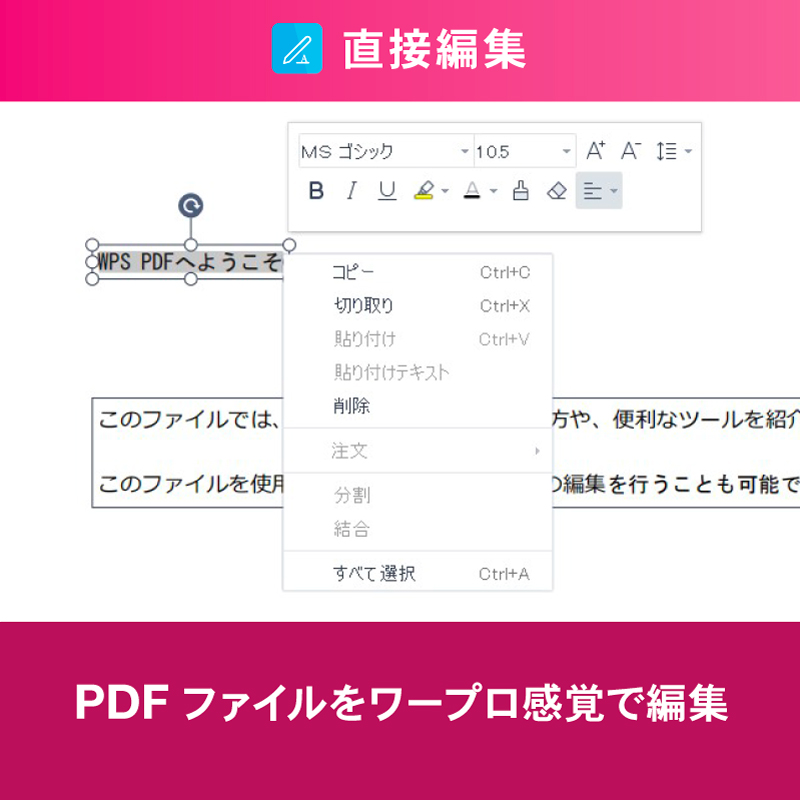Viewport: 800px width, 800px height.
Task: Click the line spacing icon
Action: (667, 151)
